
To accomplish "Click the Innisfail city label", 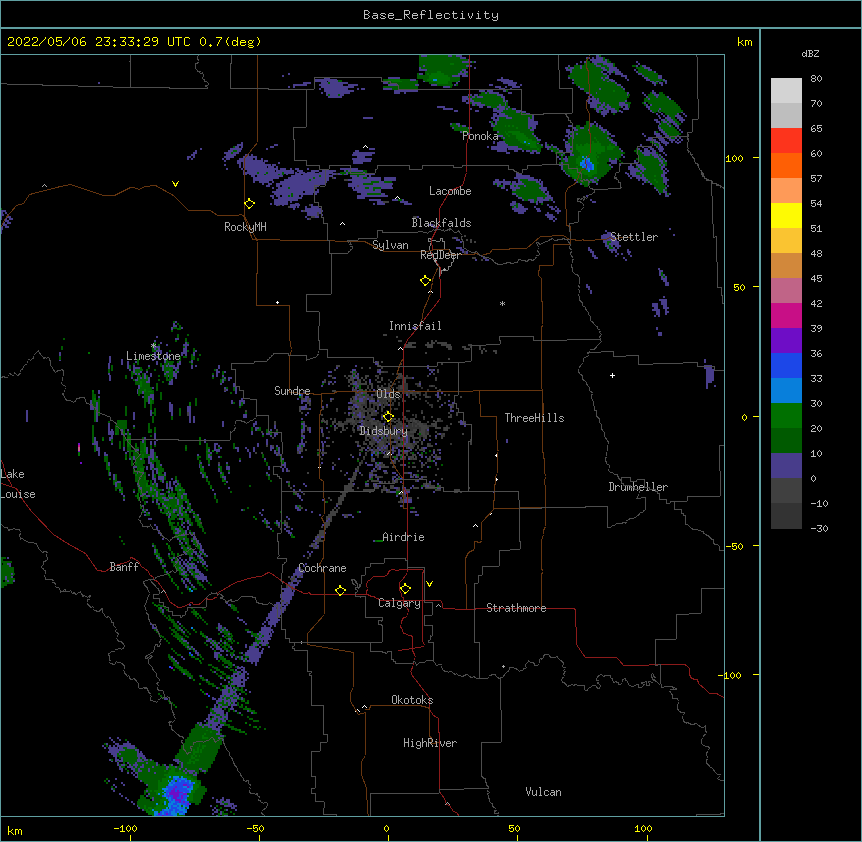I will (415, 326).
